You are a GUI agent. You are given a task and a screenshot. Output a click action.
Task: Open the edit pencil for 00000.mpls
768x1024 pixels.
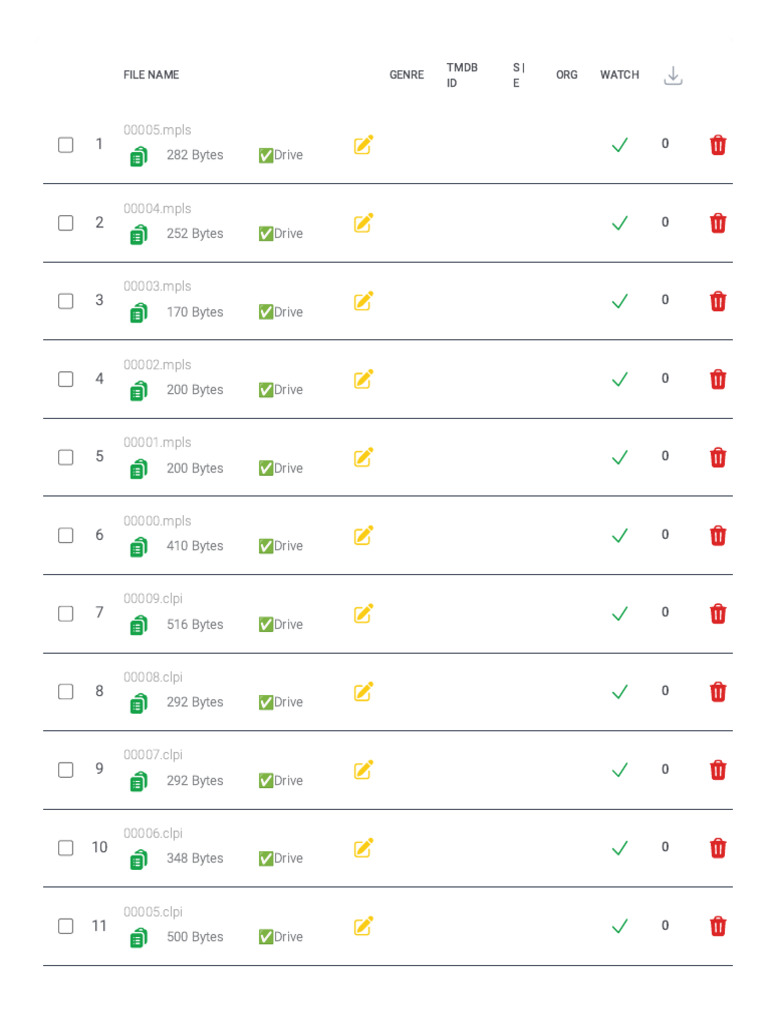[363, 536]
